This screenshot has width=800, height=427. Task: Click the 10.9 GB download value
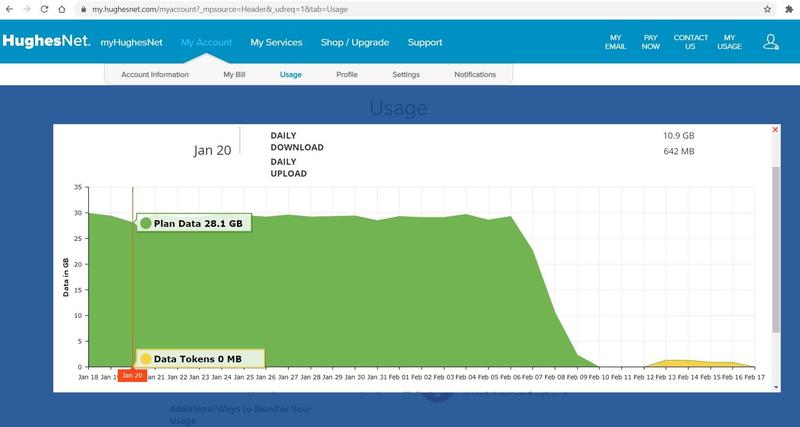click(x=679, y=136)
